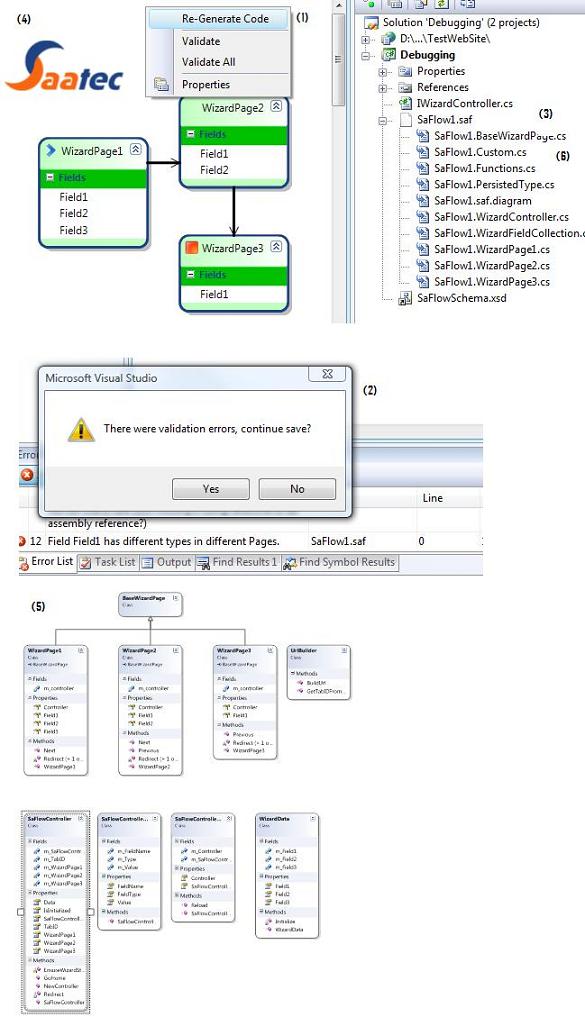Screen dimensions: 585x1017
Task: Click the SaFlow1.WizardPage1.cs file icon
Action: (x=423, y=249)
